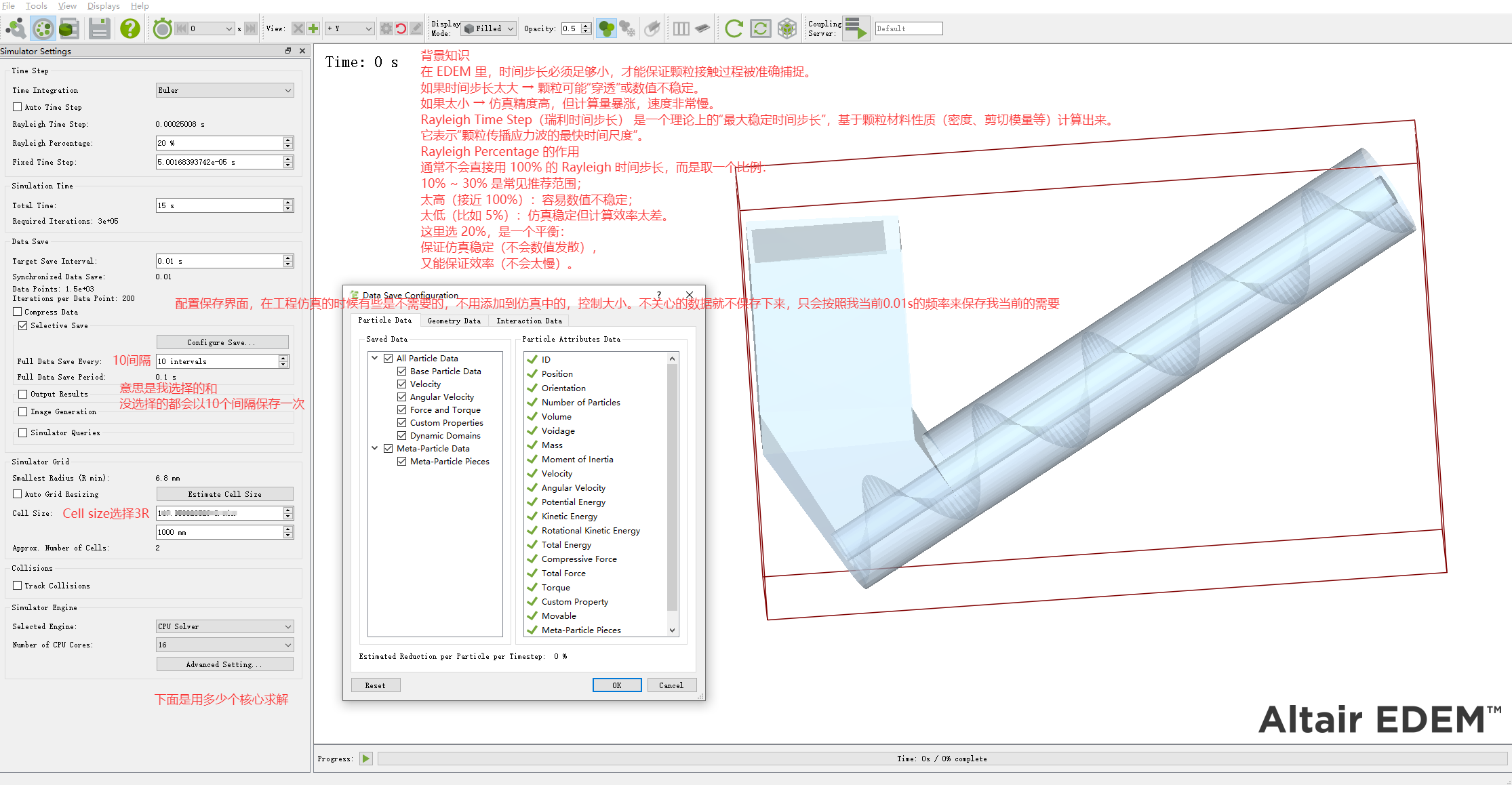Open the Creator wrench-and-particle icon
Screen dimensions: 1512x785
16,28
